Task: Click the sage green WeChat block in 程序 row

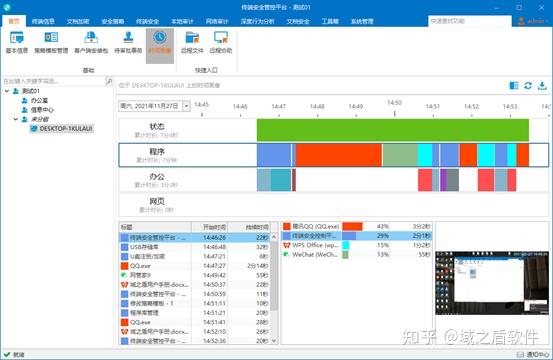Action: (400, 155)
